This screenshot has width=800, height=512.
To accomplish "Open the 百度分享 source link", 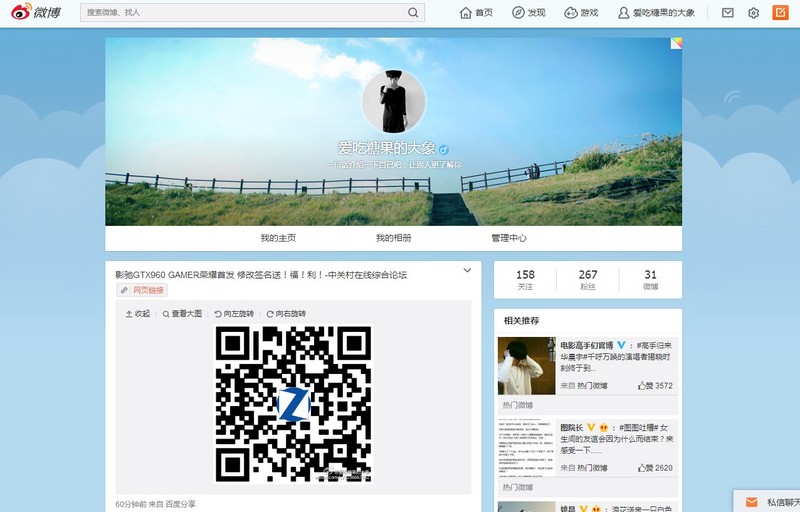I will 181,504.
